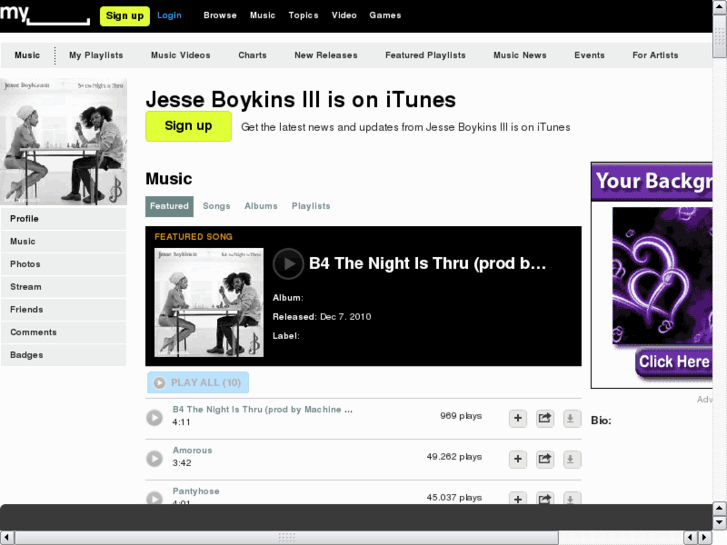Viewport: 727px width, 545px height.
Task: Open Photos in the sidebar
Action: point(64,264)
